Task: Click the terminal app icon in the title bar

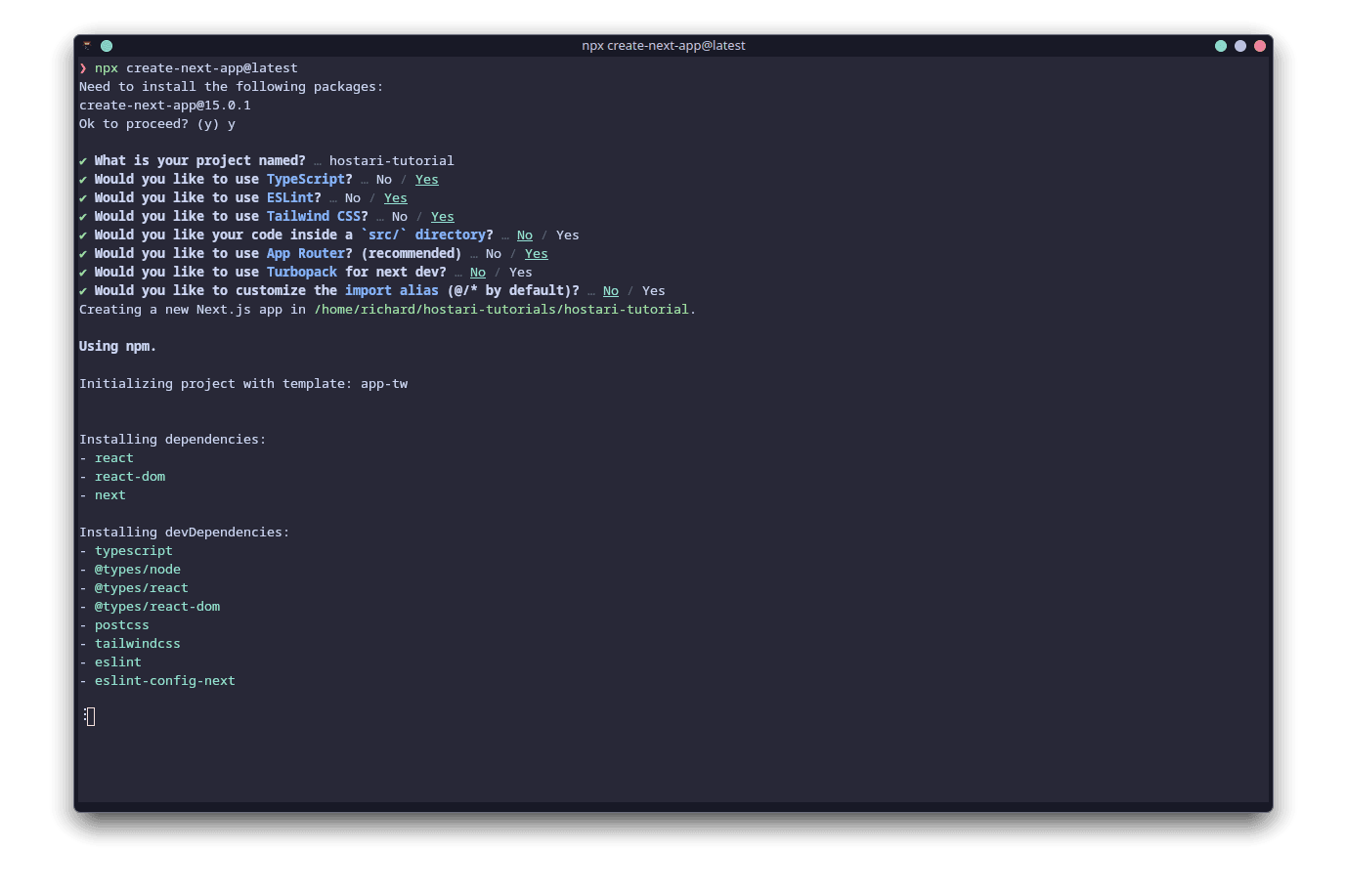Action: tap(86, 45)
